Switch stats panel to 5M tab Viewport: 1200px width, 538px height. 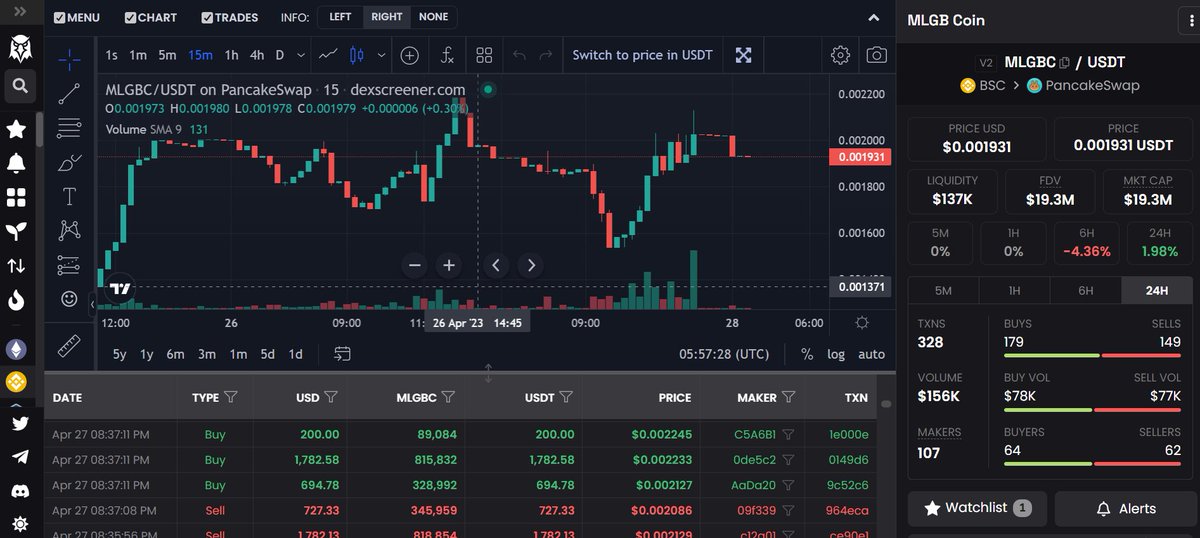coord(943,291)
